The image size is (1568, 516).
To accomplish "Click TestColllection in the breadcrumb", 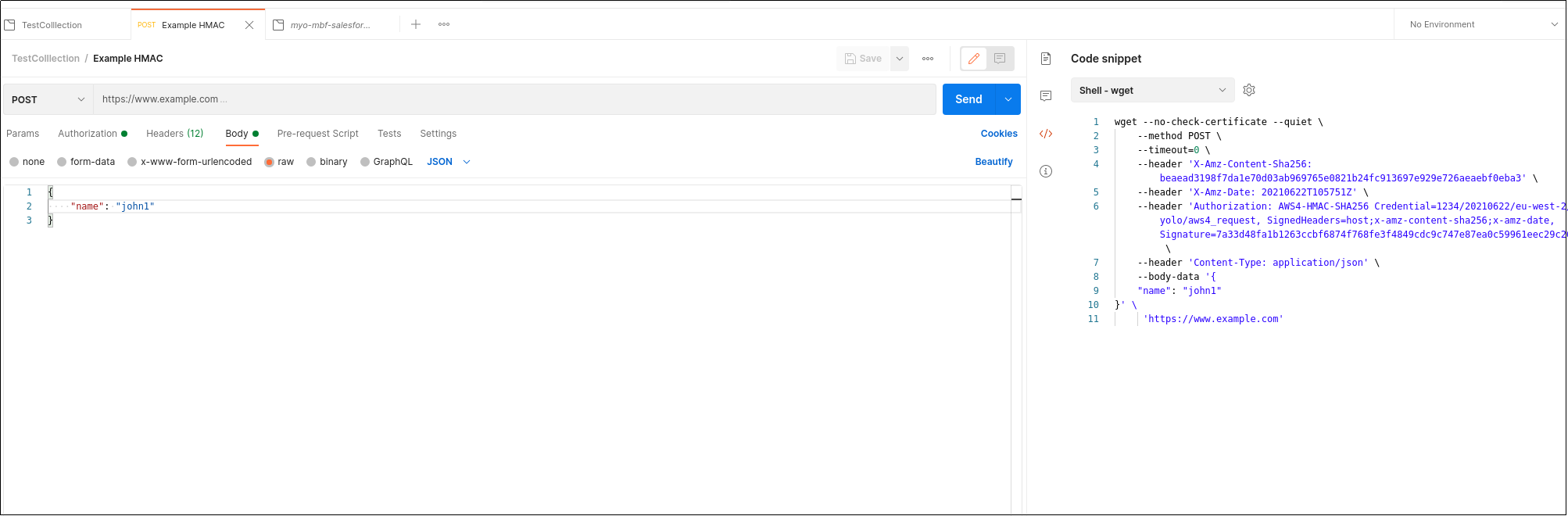I will (x=46, y=59).
